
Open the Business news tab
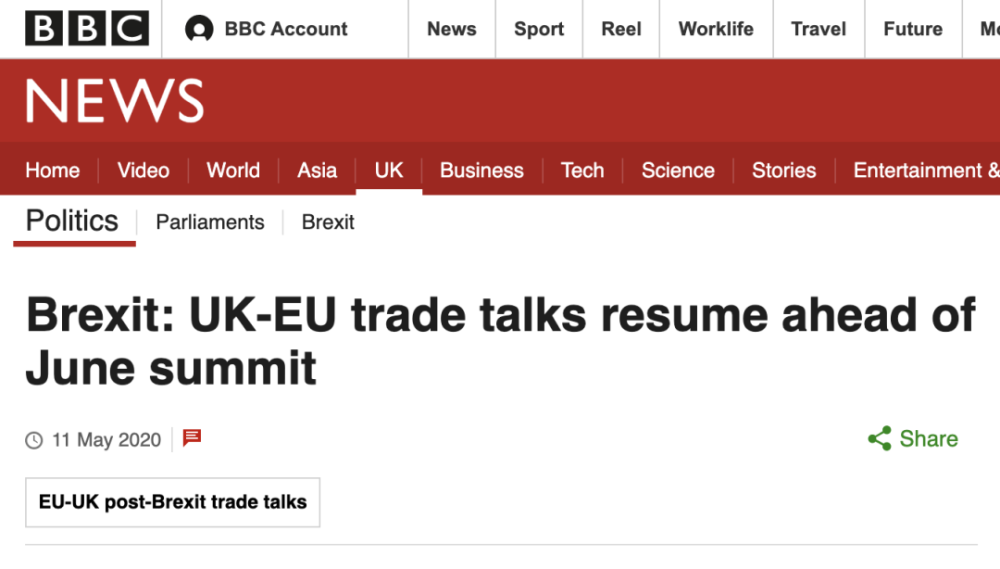coord(481,170)
